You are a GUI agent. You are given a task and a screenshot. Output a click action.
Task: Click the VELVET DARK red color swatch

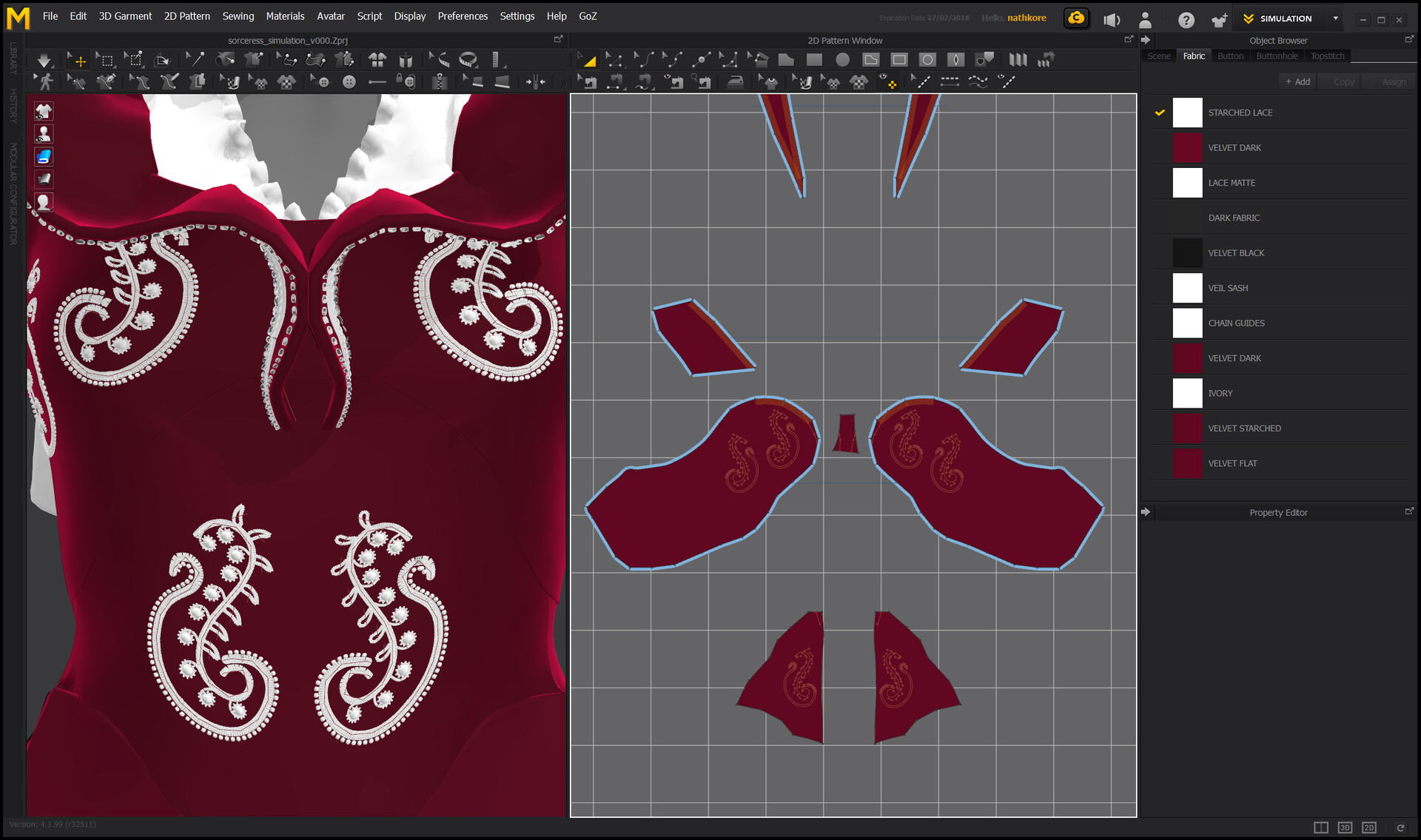(1188, 147)
